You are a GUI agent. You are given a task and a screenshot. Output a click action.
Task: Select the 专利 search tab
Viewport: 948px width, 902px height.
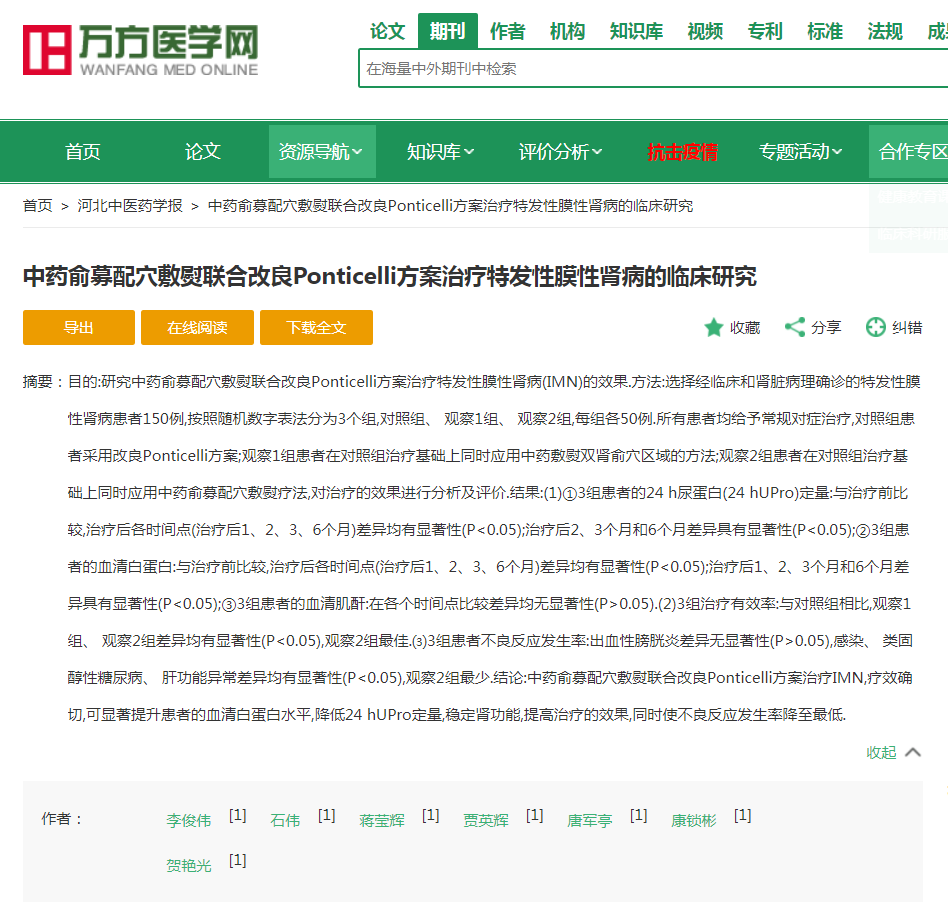click(765, 31)
